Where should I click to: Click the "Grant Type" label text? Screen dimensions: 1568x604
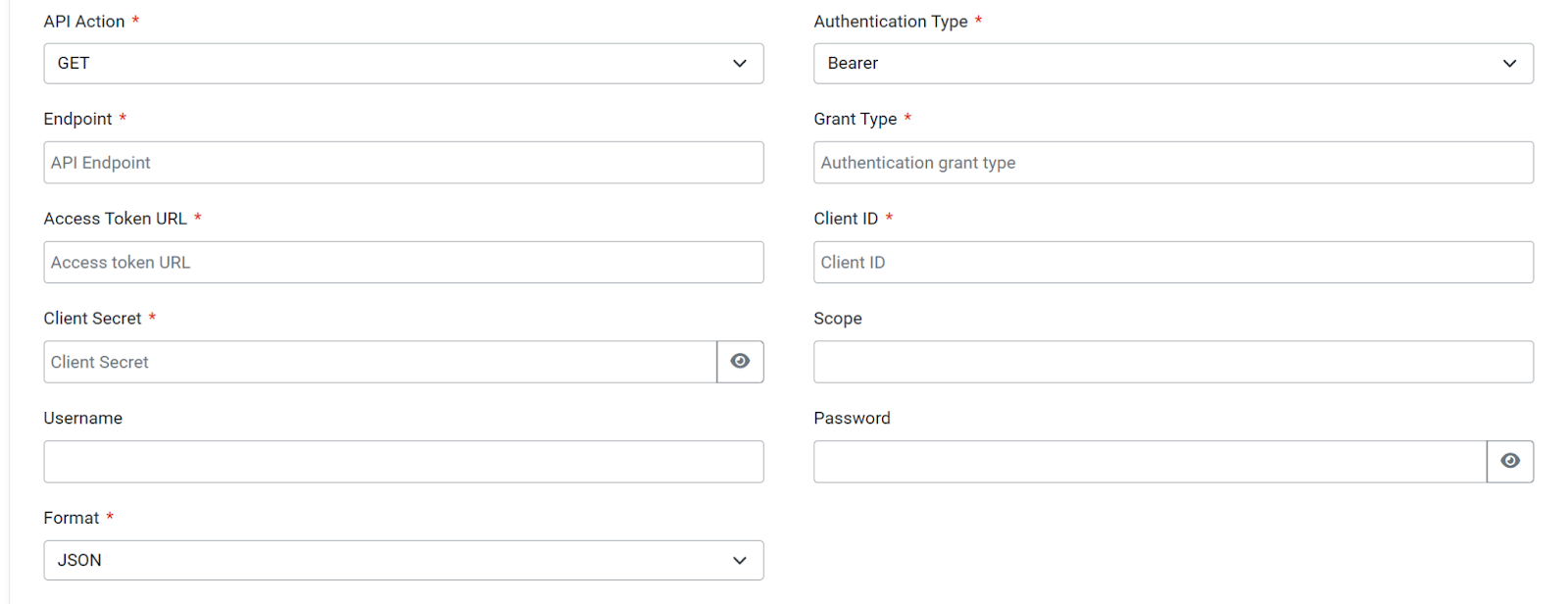[855, 119]
